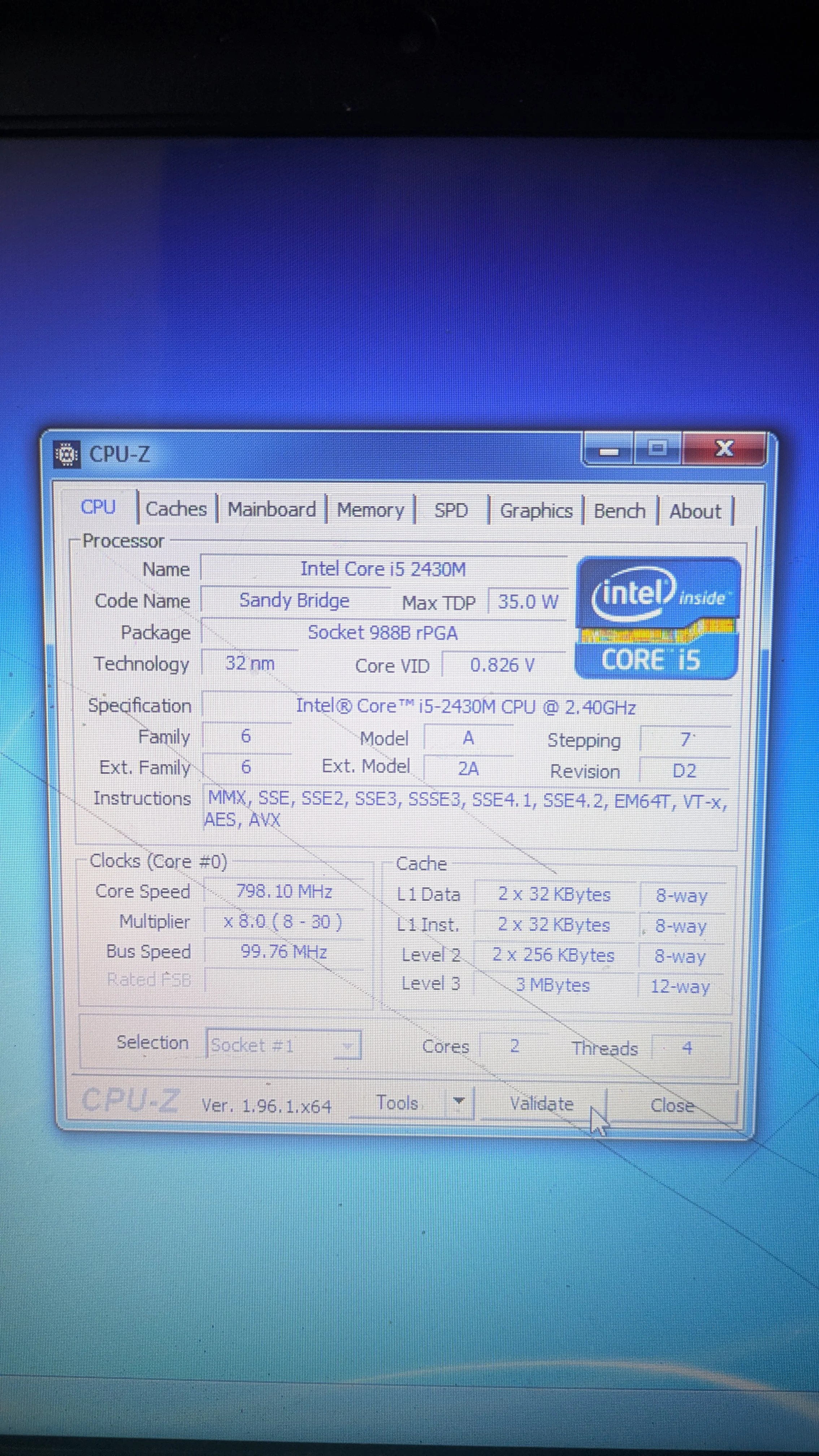Click the version text 'Ver. 1.96.1.x64'
The width and height of the screenshot is (819, 1456).
point(266,1106)
